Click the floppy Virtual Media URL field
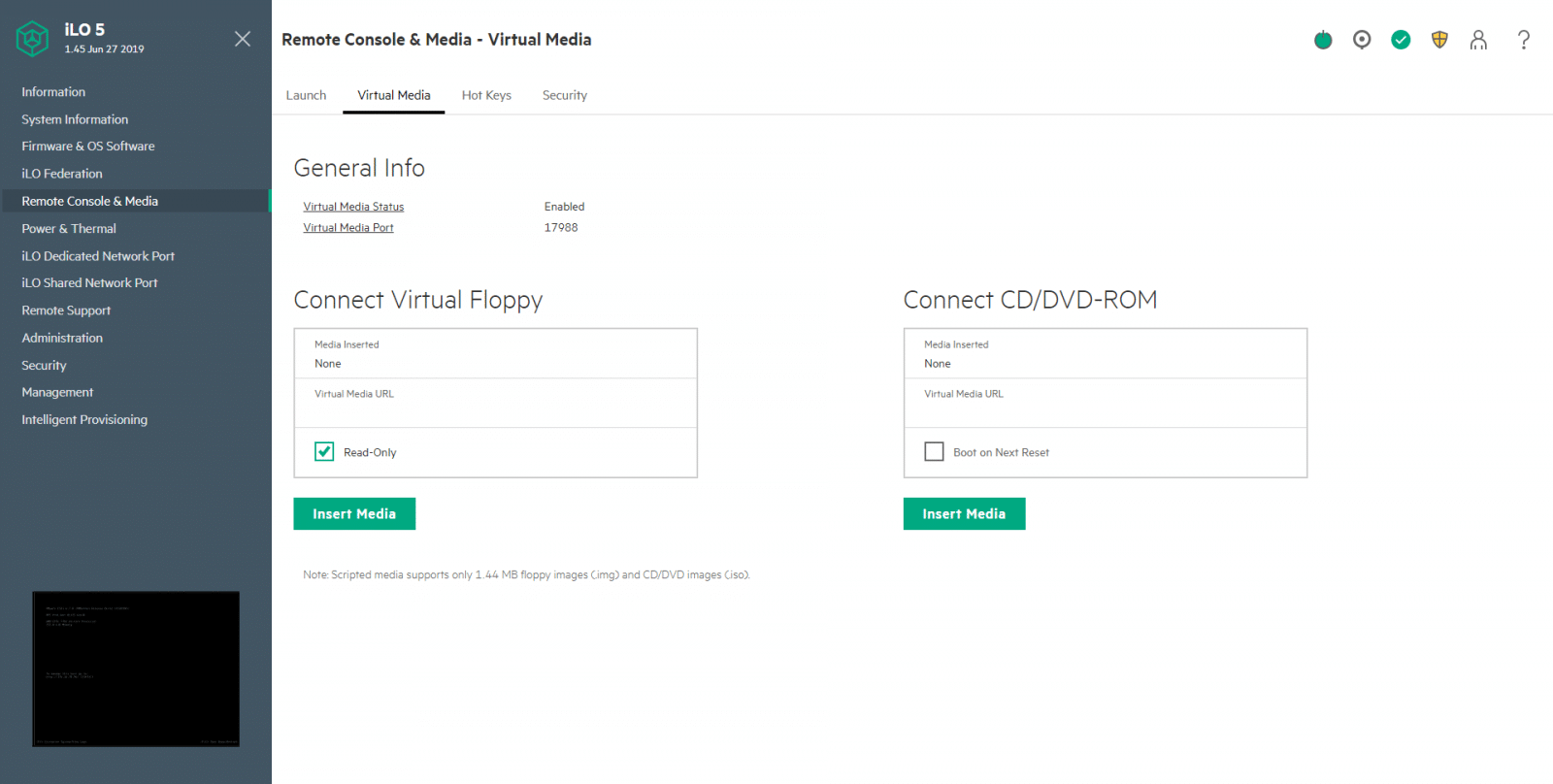This screenshot has width=1553, height=784. pos(496,403)
